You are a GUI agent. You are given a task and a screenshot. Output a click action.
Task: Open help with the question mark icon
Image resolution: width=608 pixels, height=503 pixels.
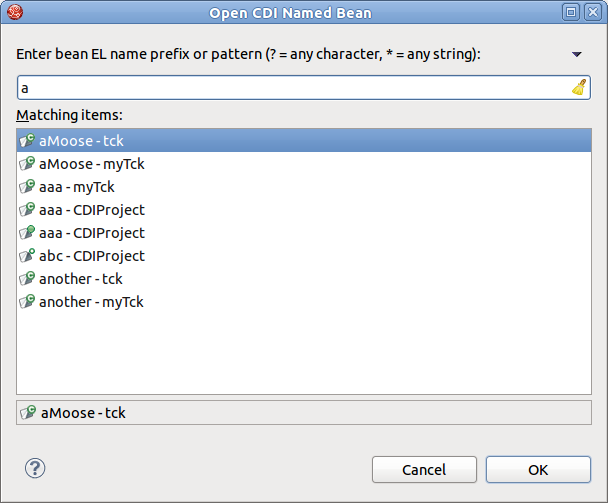pyautogui.click(x=35, y=468)
